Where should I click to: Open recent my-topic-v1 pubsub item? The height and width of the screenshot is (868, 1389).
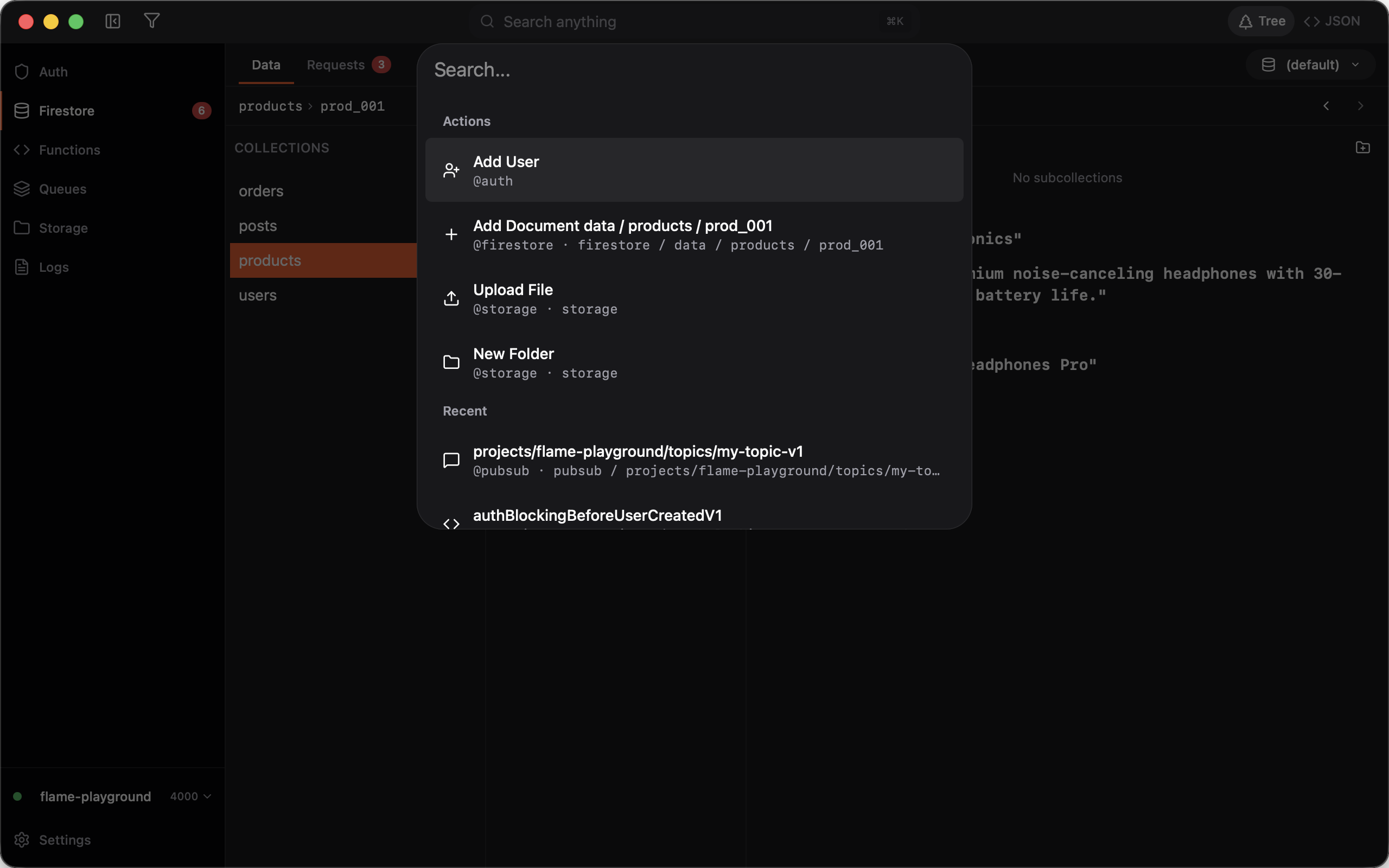694,460
